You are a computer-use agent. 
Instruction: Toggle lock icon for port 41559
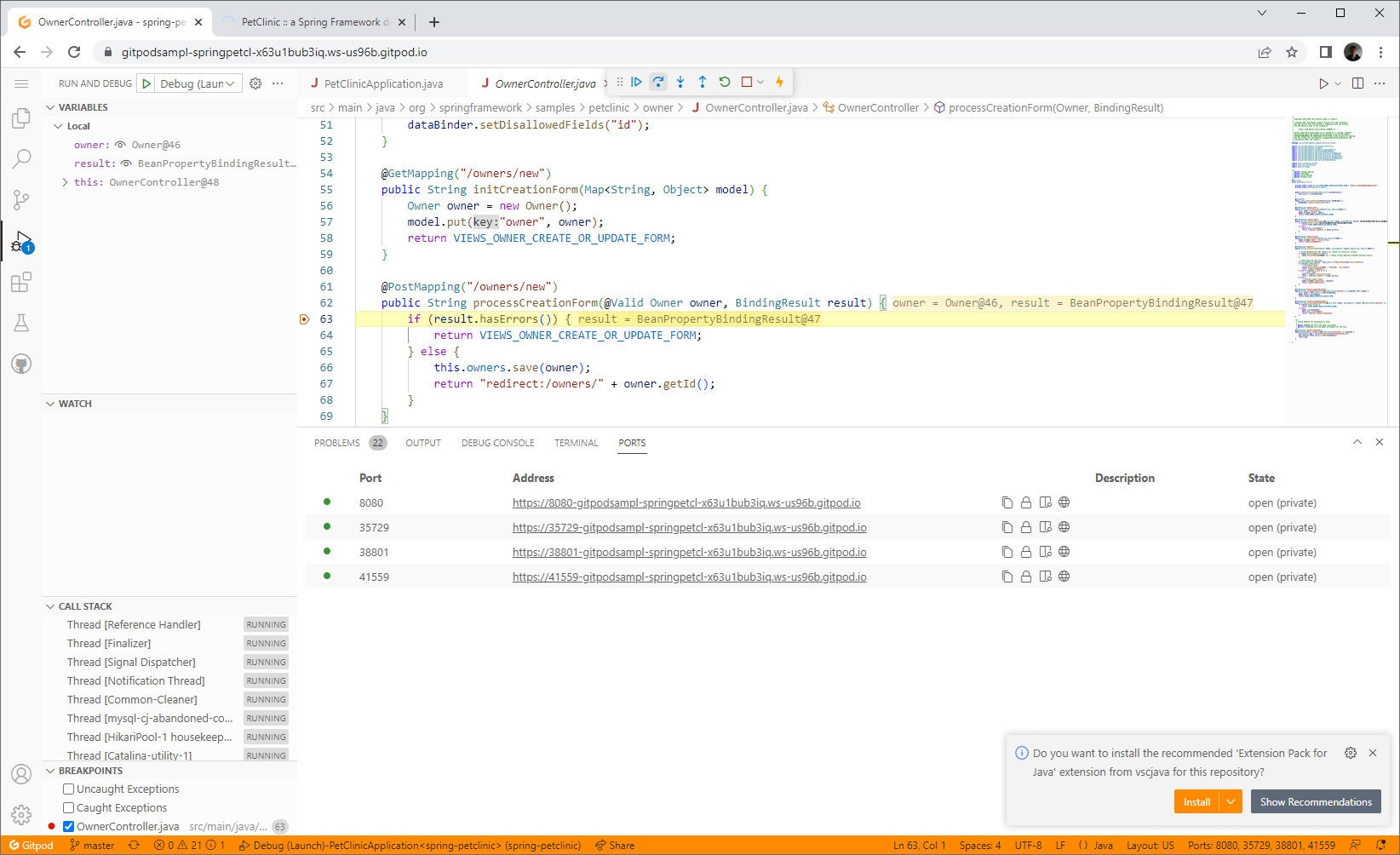(1026, 577)
